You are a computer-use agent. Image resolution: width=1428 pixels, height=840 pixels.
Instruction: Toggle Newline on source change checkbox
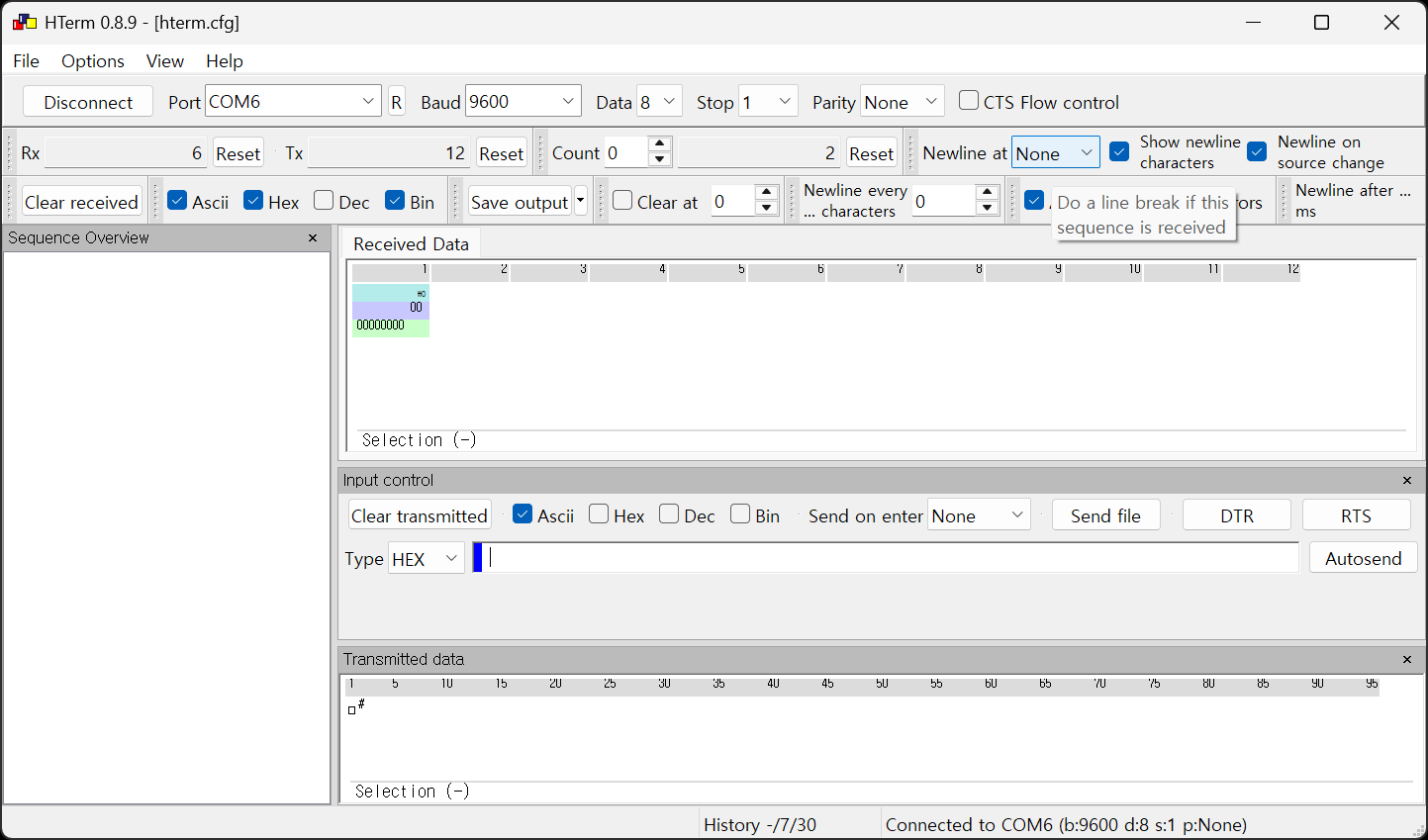coord(1257,152)
